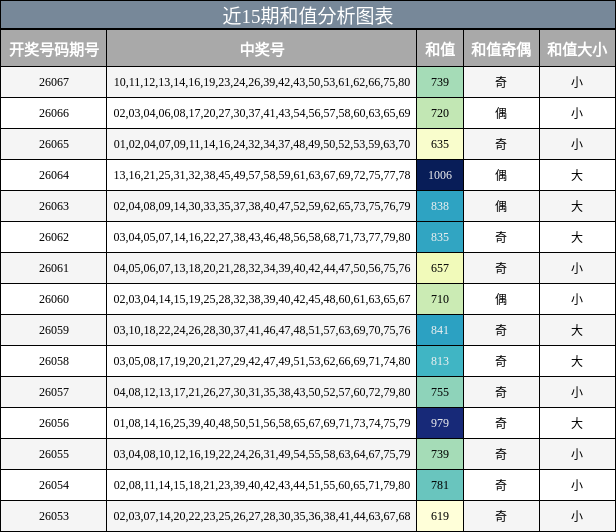Click the sum value 635

click(440, 144)
